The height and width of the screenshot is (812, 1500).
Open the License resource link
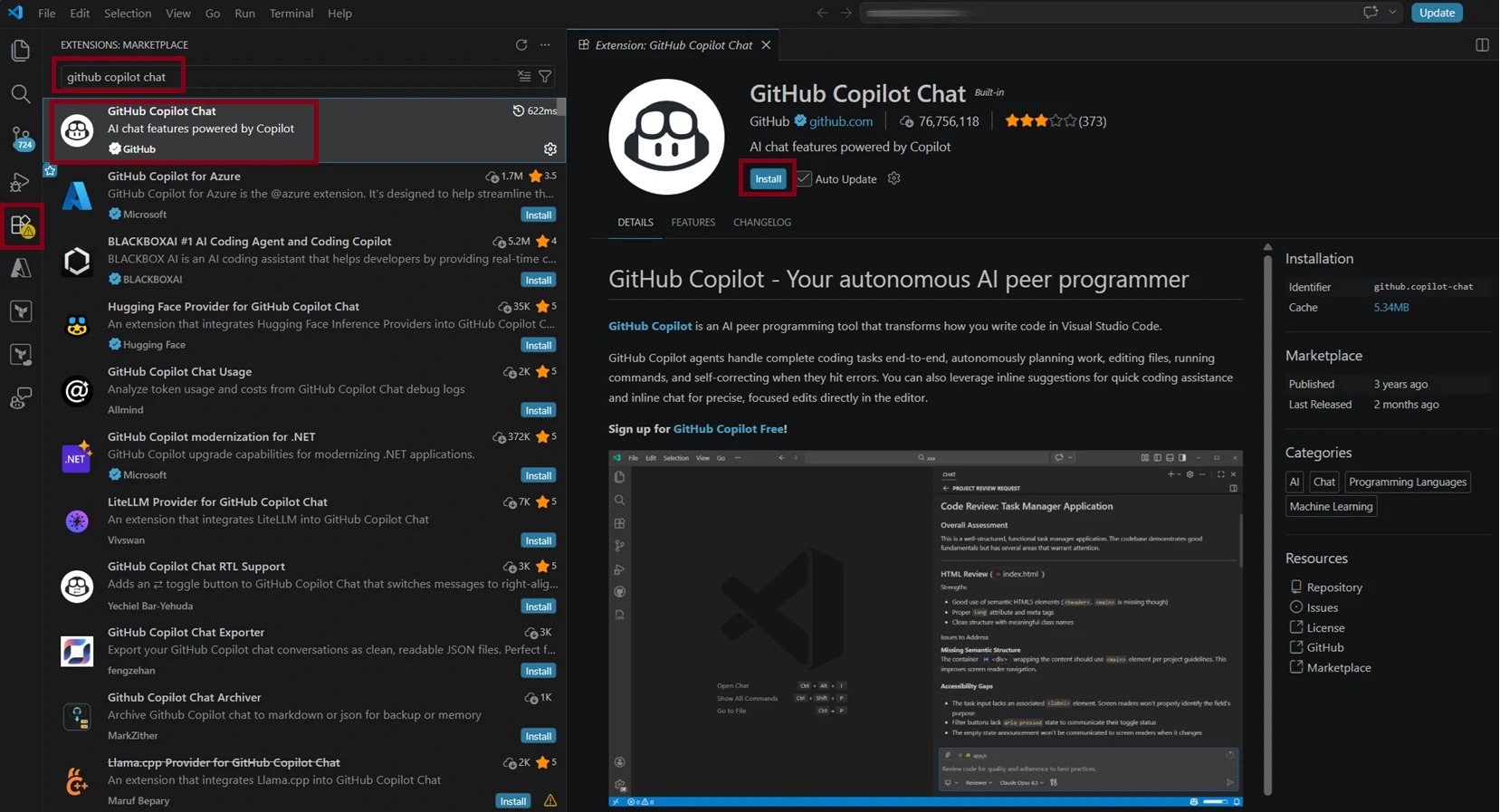pyautogui.click(x=1325, y=628)
